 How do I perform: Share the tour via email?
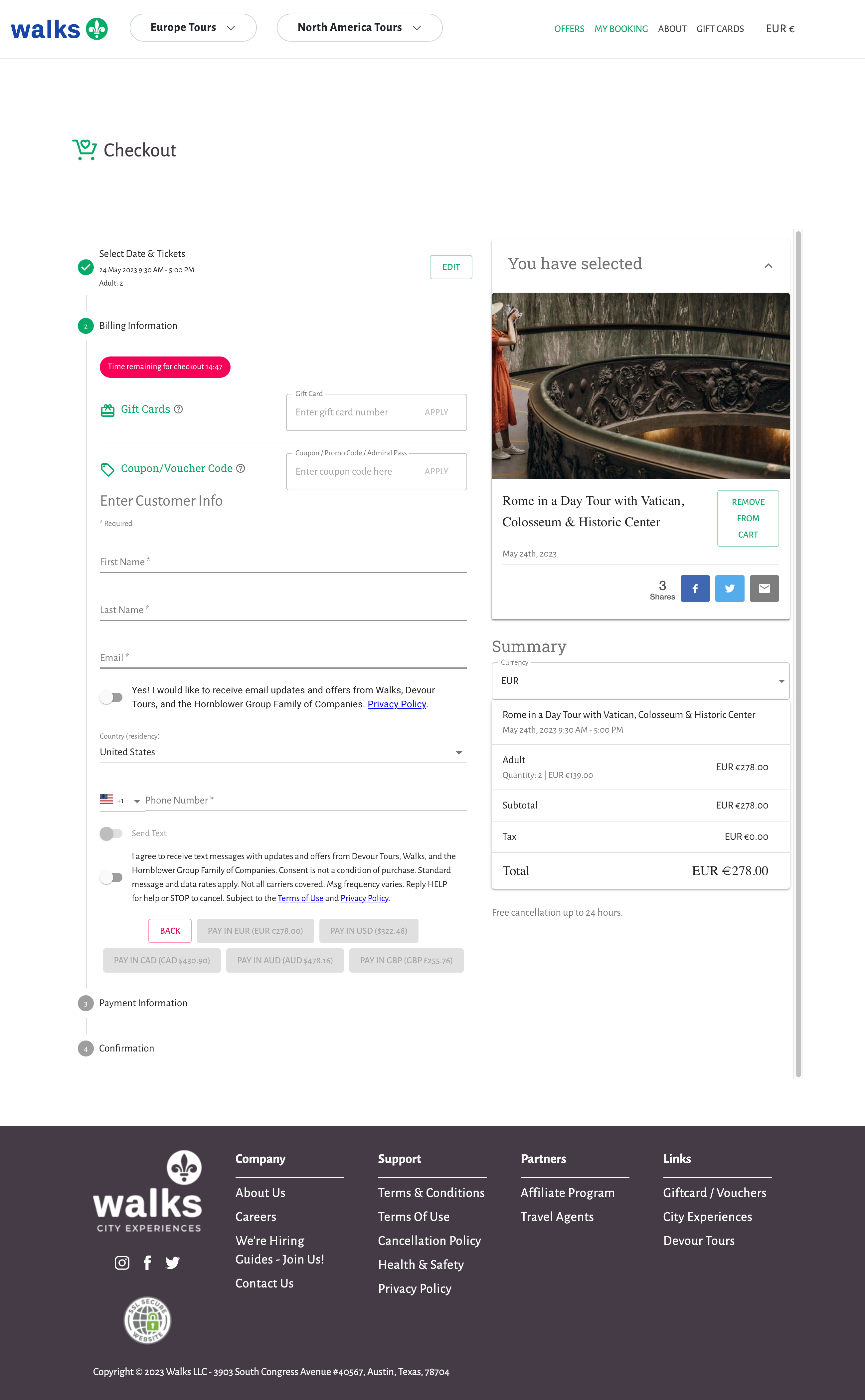[764, 588]
